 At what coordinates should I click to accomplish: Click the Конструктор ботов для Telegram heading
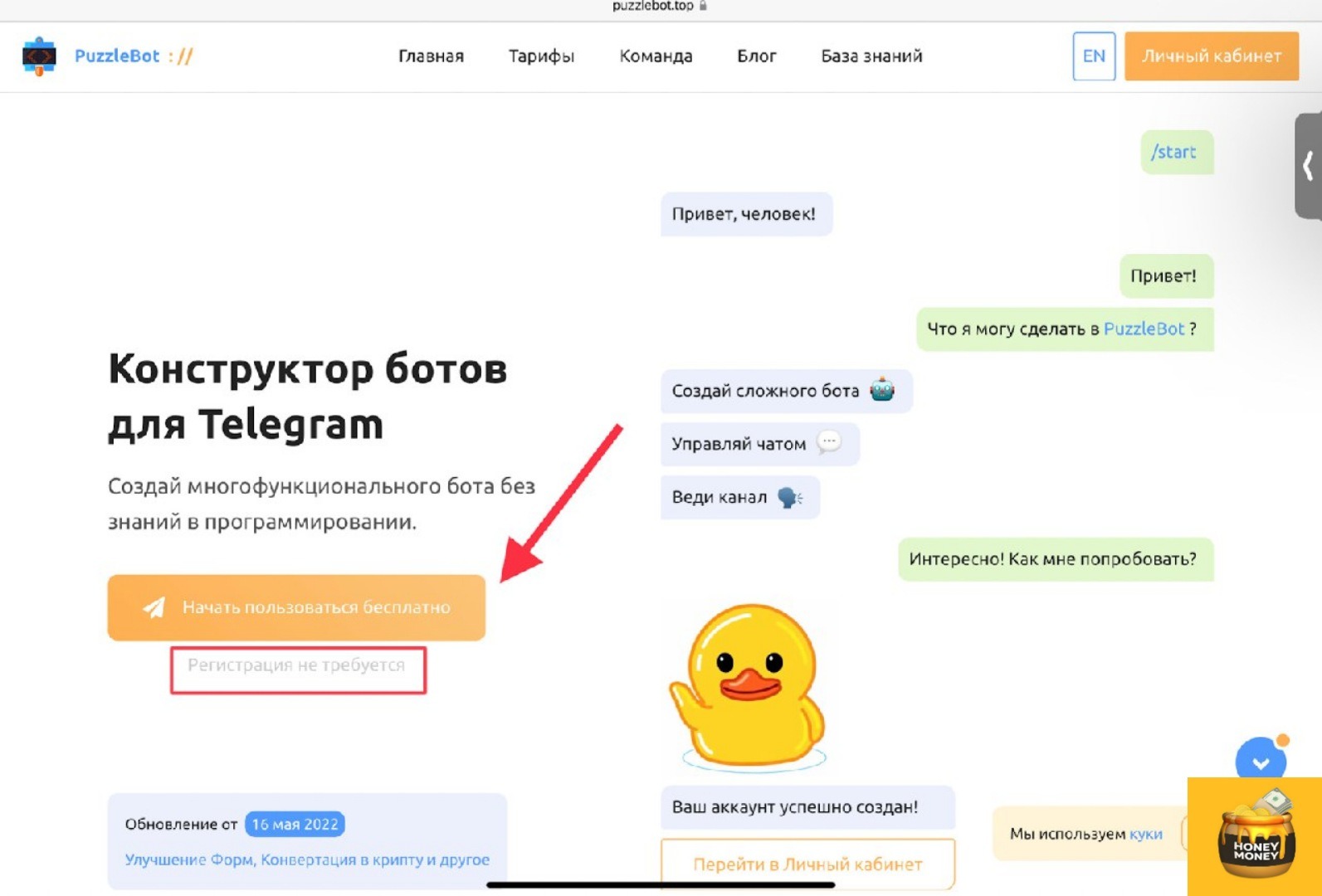308,397
